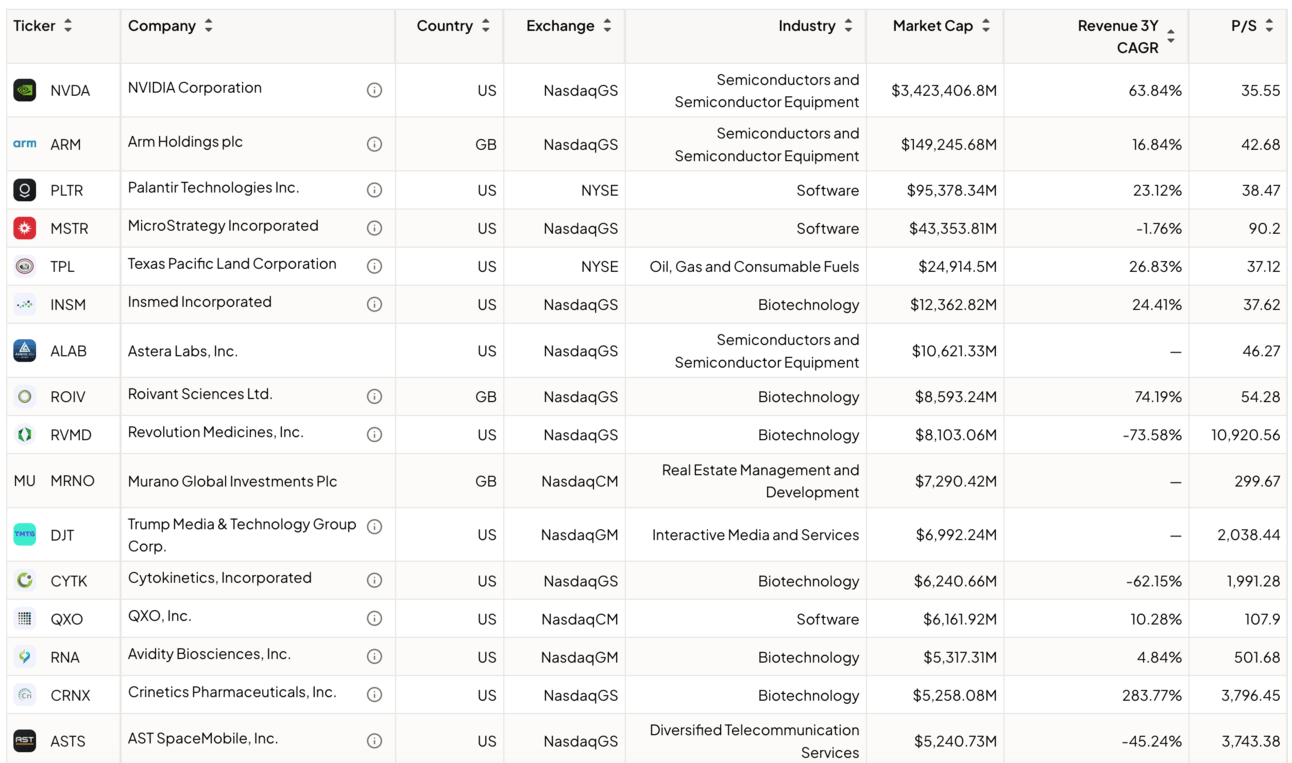Click info icon beside Trump Media

(374, 527)
